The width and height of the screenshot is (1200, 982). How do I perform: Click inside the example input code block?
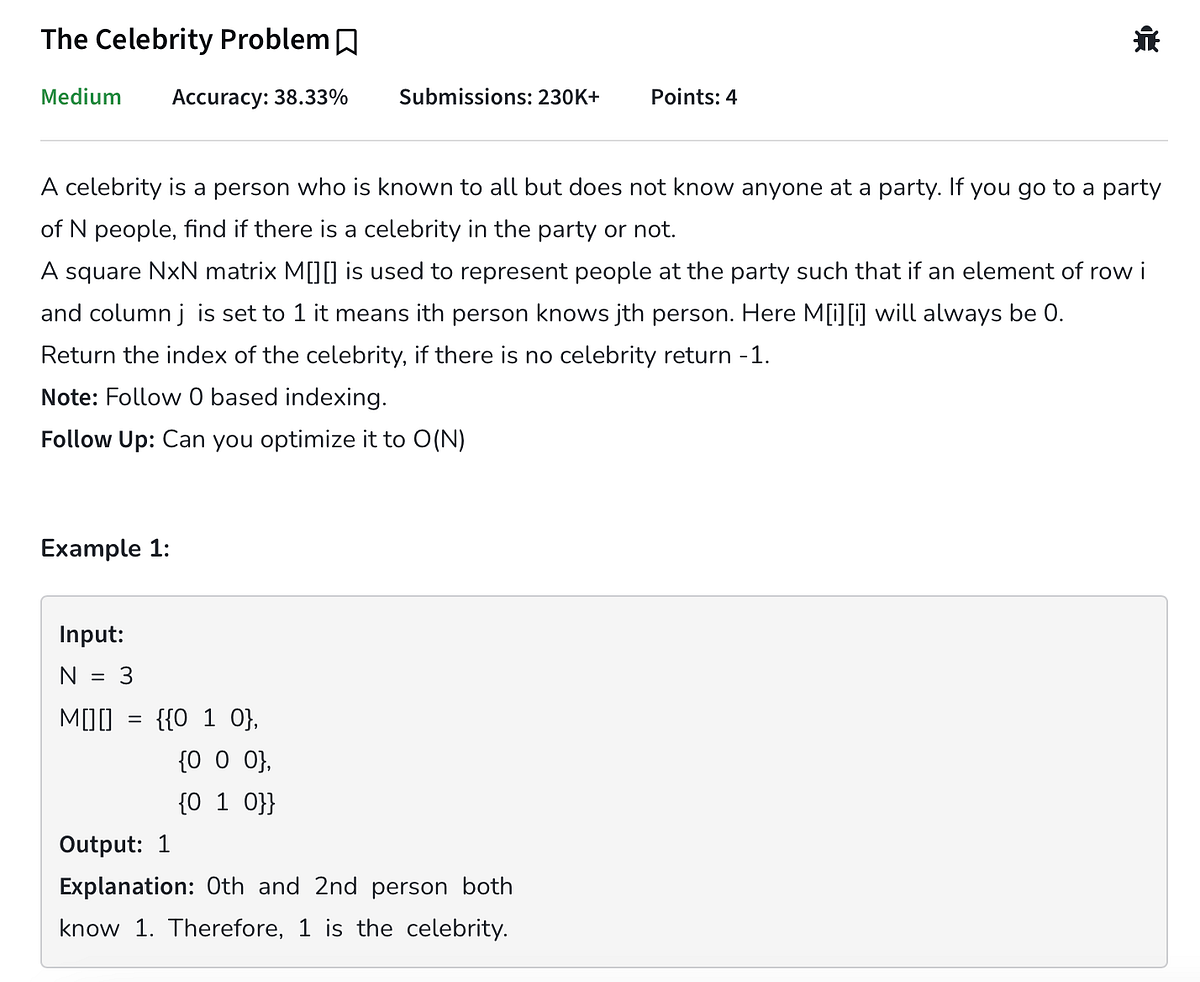(x=200, y=717)
